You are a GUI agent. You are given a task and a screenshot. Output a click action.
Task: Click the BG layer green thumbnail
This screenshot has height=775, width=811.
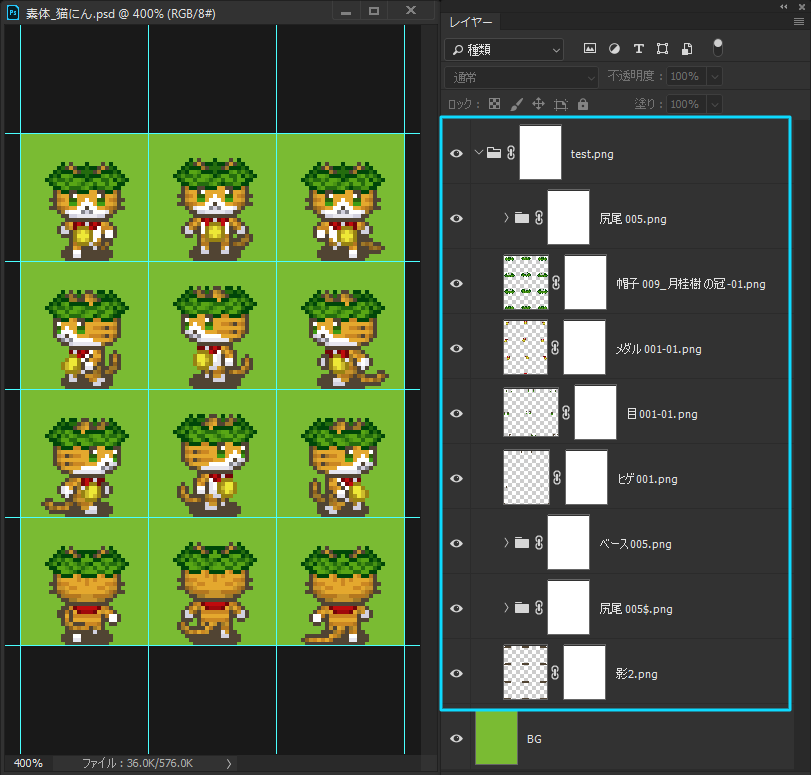pyautogui.click(x=496, y=738)
